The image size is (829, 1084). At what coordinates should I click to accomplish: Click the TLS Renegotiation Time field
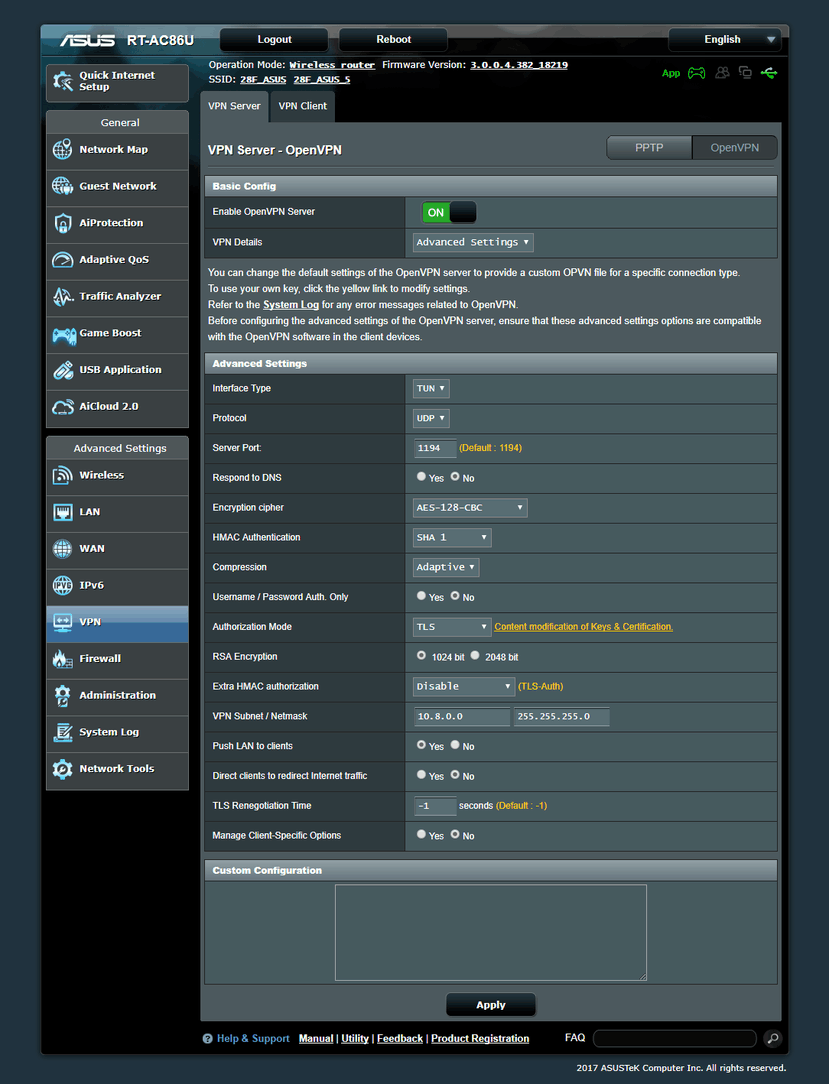tap(435, 805)
